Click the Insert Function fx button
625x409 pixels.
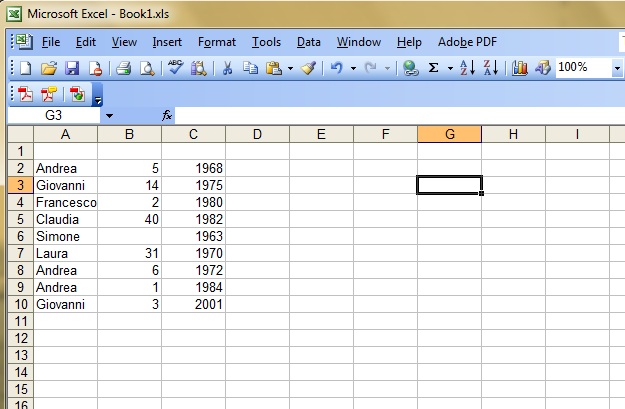pyautogui.click(x=167, y=116)
